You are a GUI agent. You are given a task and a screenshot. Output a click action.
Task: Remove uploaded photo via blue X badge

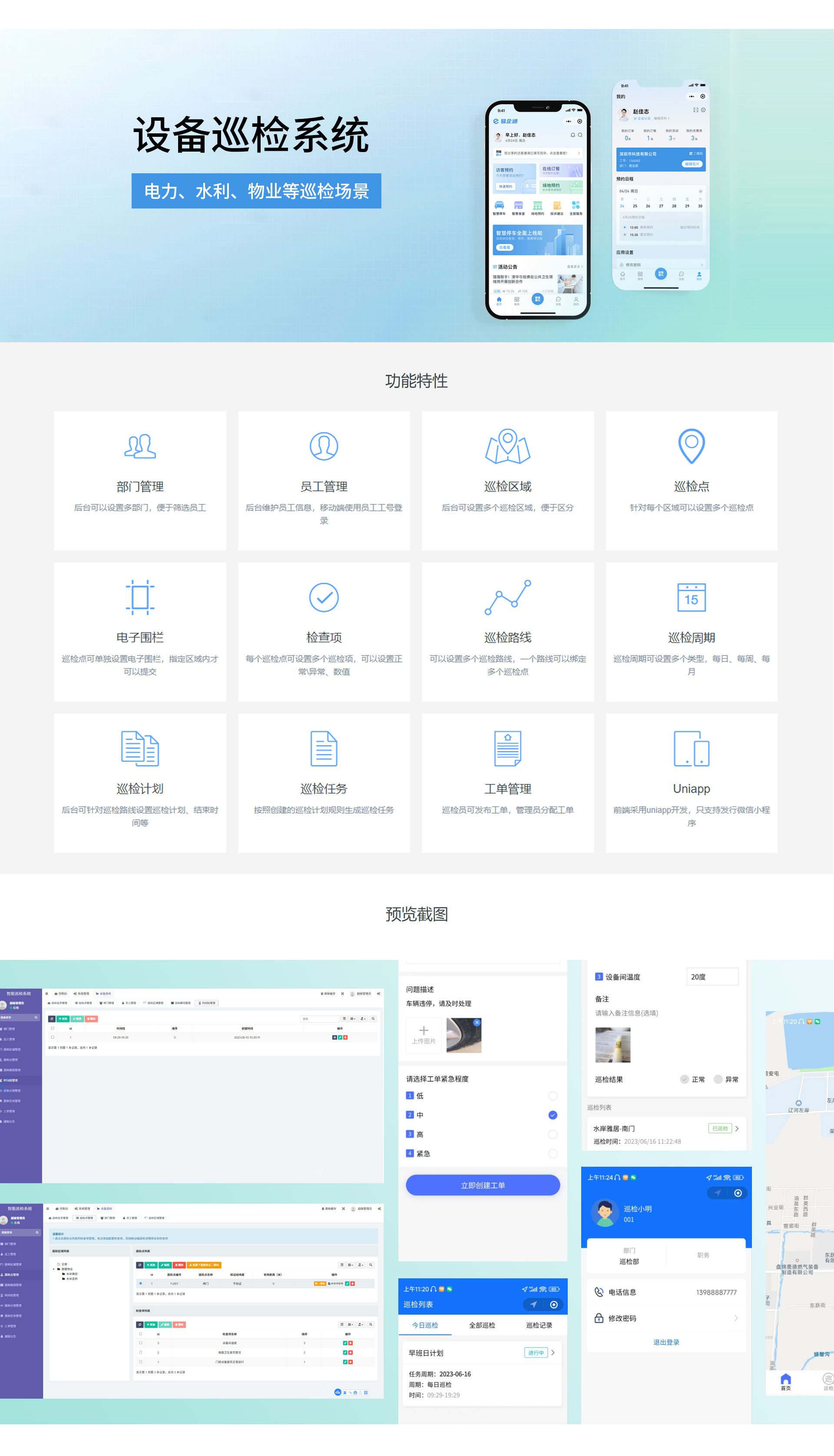(x=477, y=1023)
